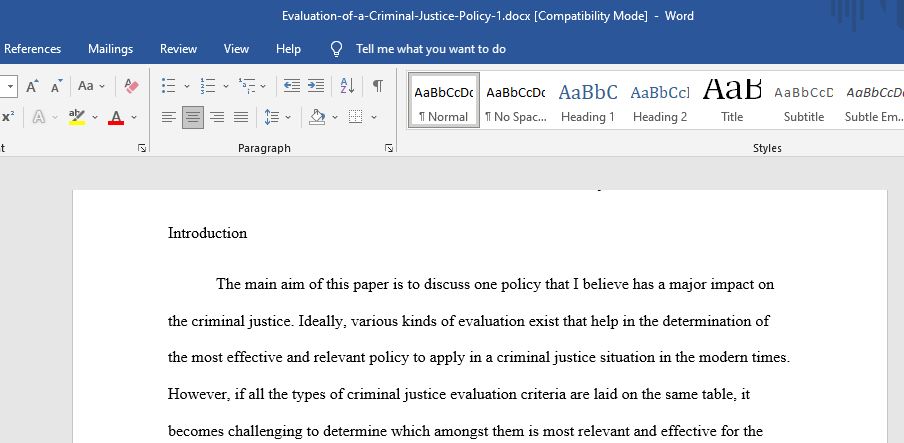Increase paragraph indent
The image size is (904, 443).
click(x=316, y=86)
